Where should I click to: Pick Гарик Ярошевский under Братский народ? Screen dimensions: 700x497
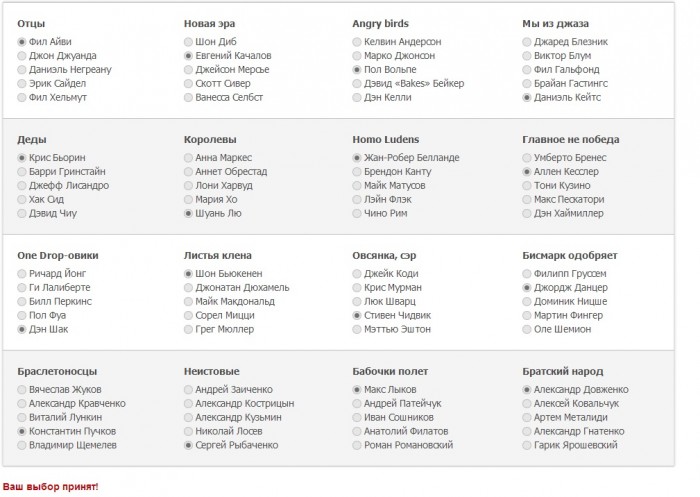click(527, 446)
